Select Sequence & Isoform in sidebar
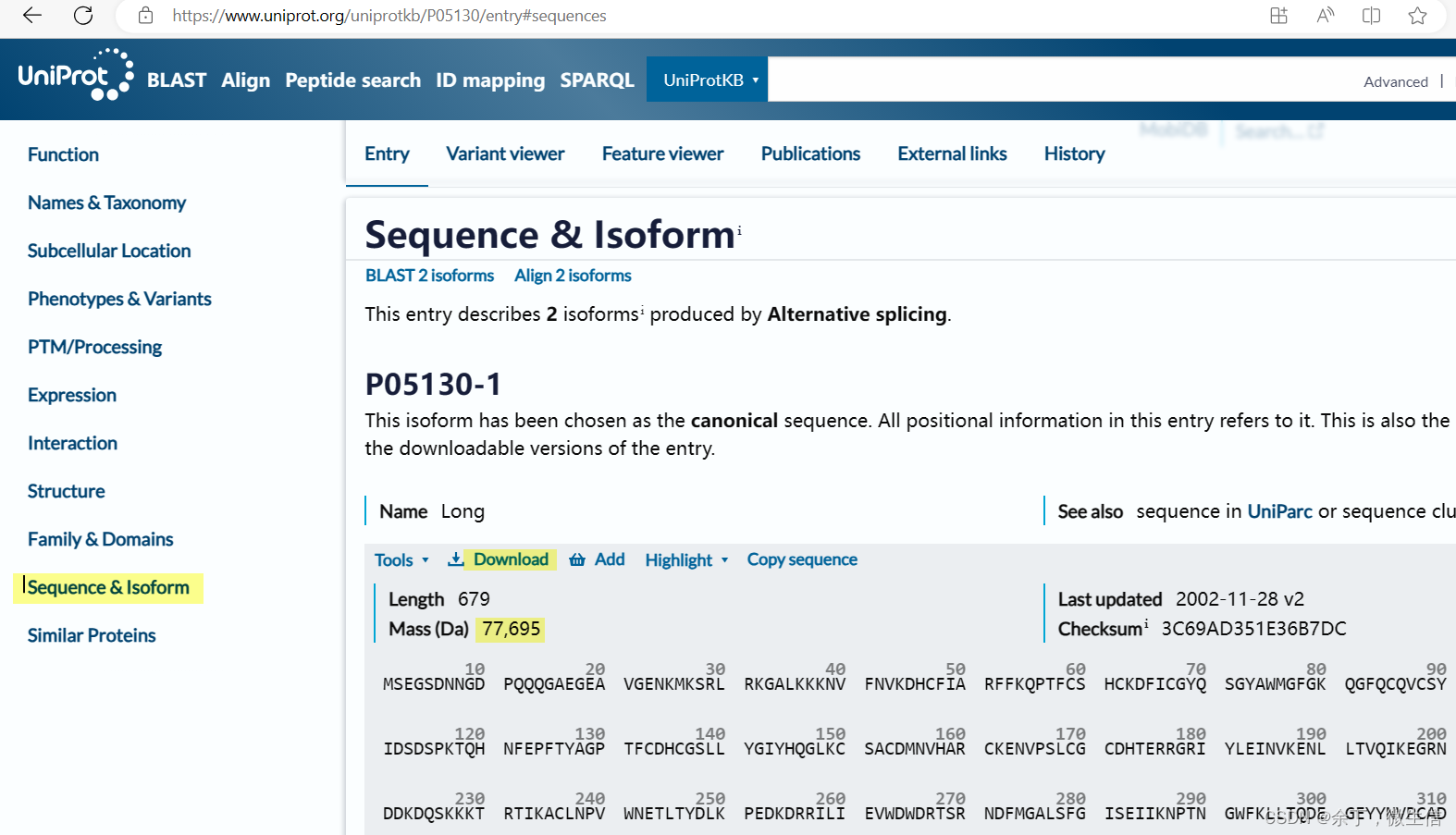1456x835 pixels. click(108, 587)
